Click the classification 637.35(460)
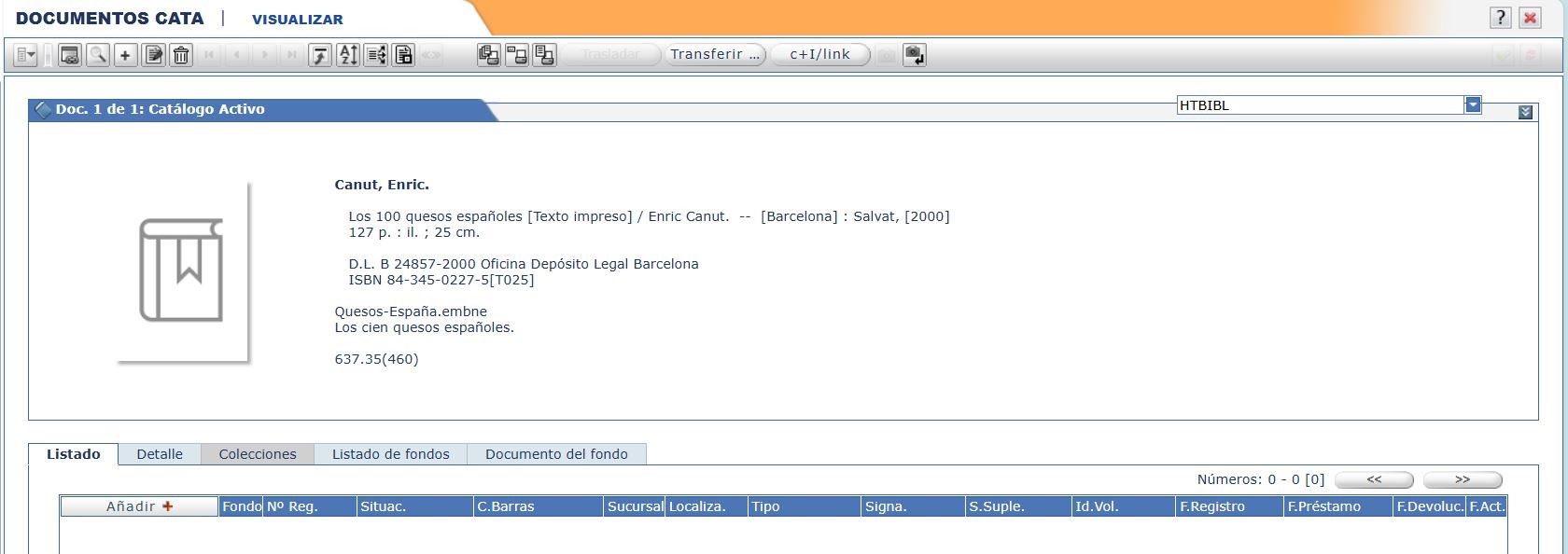 [x=376, y=359]
